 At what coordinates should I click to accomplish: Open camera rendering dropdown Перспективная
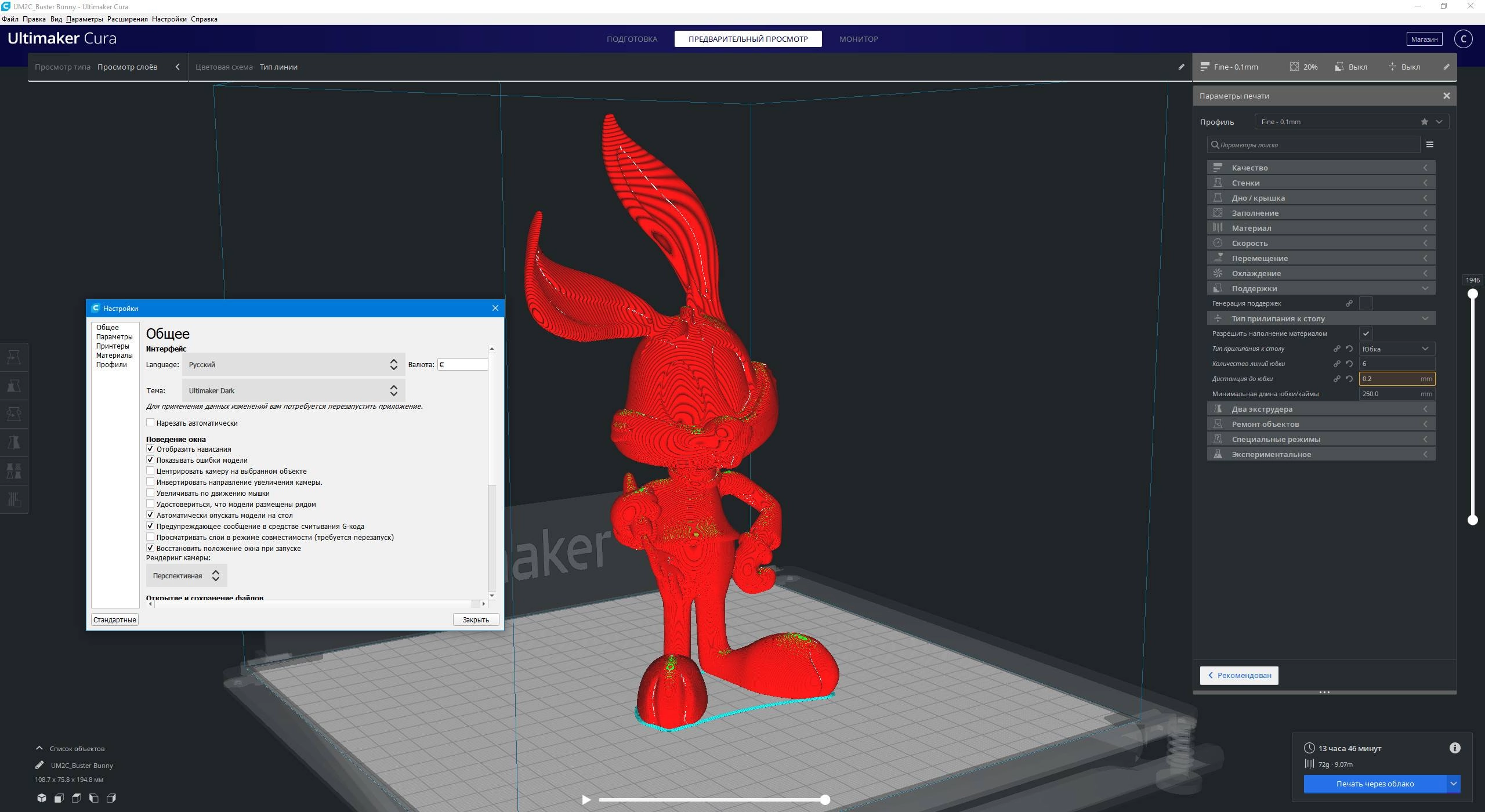[187, 575]
